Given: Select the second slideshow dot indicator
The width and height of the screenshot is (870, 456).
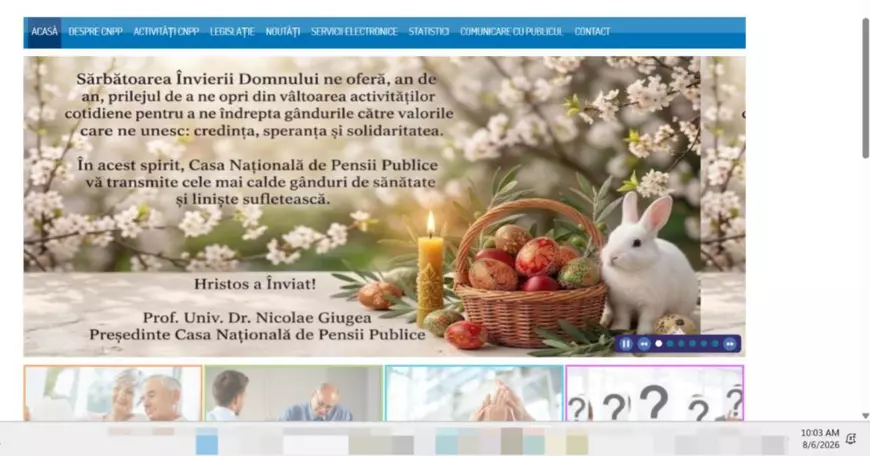Looking at the screenshot, I should click(670, 343).
